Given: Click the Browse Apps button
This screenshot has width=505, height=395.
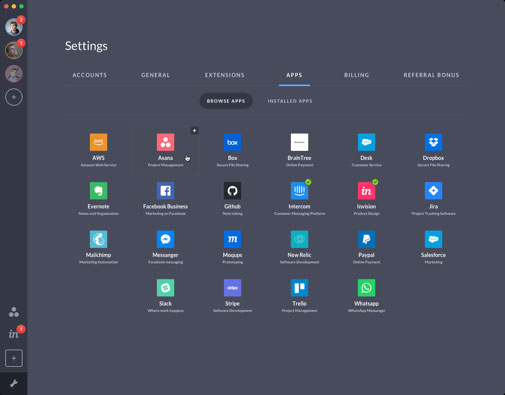Looking at the screenshot, I should tap(226, 101).
